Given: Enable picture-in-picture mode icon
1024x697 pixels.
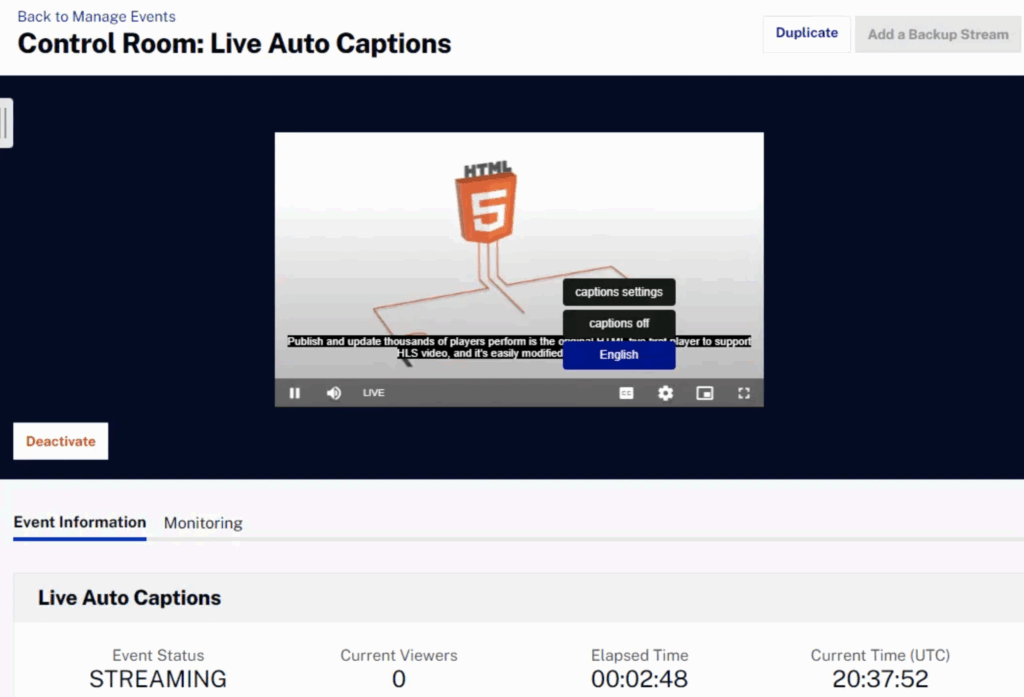Looking at the screenshot, I should click(705, 393).
